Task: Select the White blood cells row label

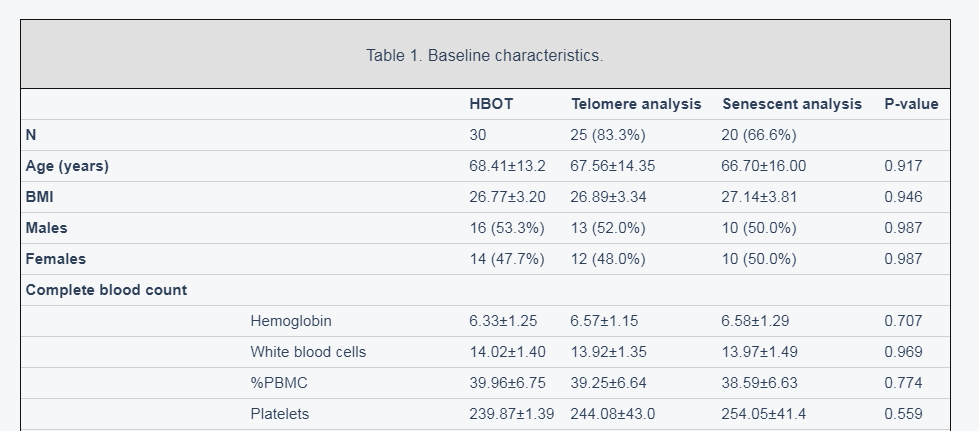Action: (308, 352)
